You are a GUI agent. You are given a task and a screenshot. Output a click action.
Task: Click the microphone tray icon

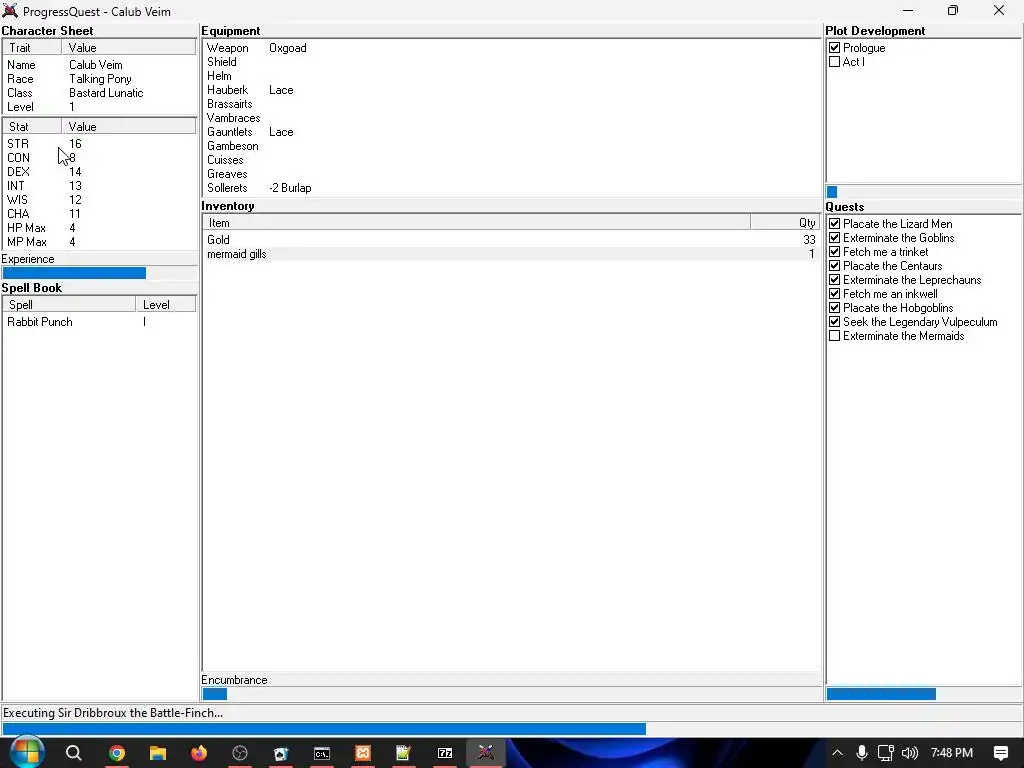click(x=862, y=753)
